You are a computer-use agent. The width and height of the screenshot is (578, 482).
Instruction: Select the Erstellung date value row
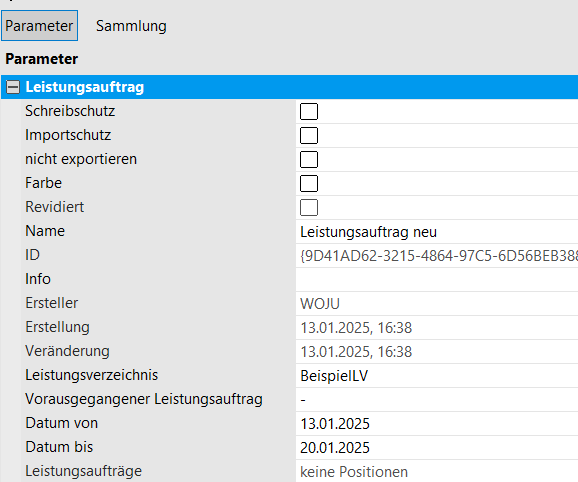[437, 328]
